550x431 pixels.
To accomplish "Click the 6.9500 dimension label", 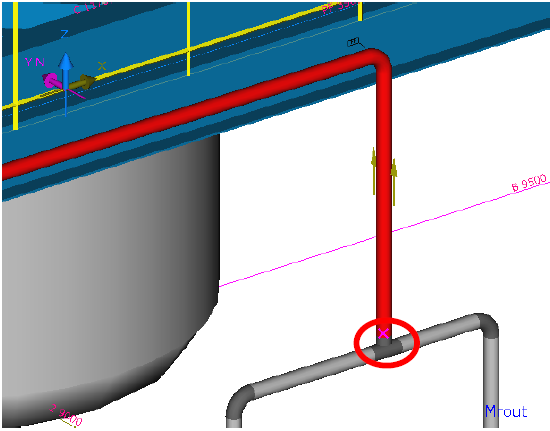I will point(529,183).
